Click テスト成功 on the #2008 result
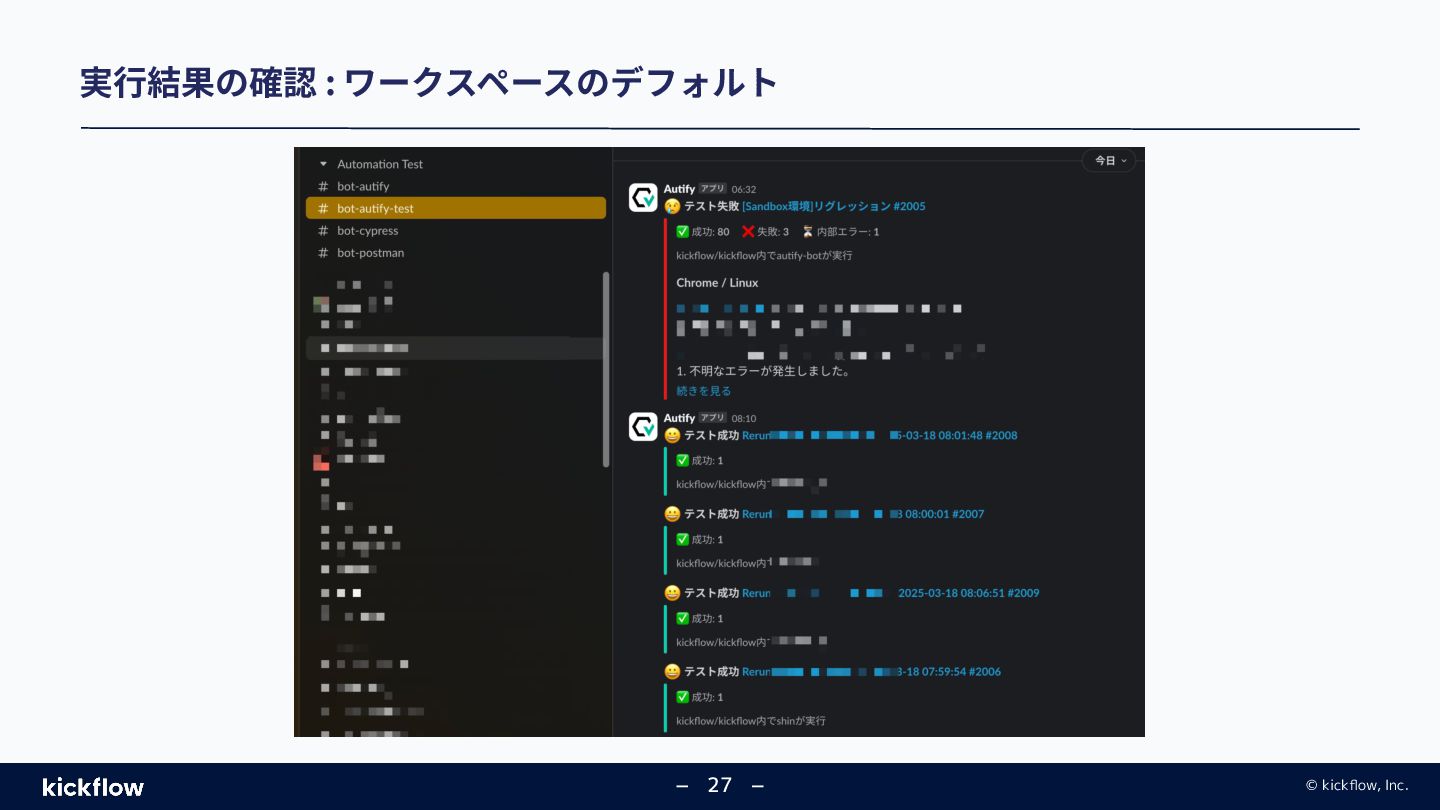This screenshot has height=810, width=1440. point(711,435)
